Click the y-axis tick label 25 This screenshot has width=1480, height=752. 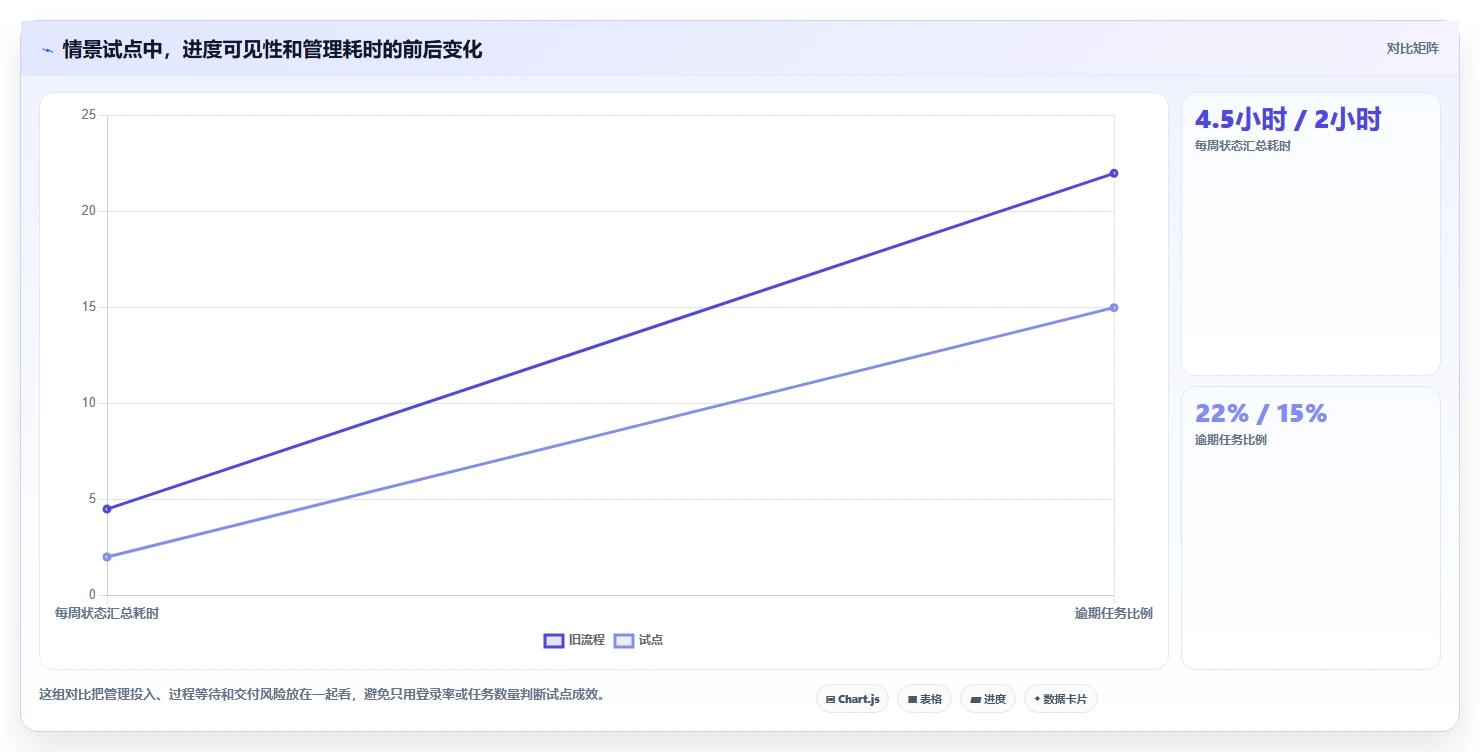click(x=89, y=115)
